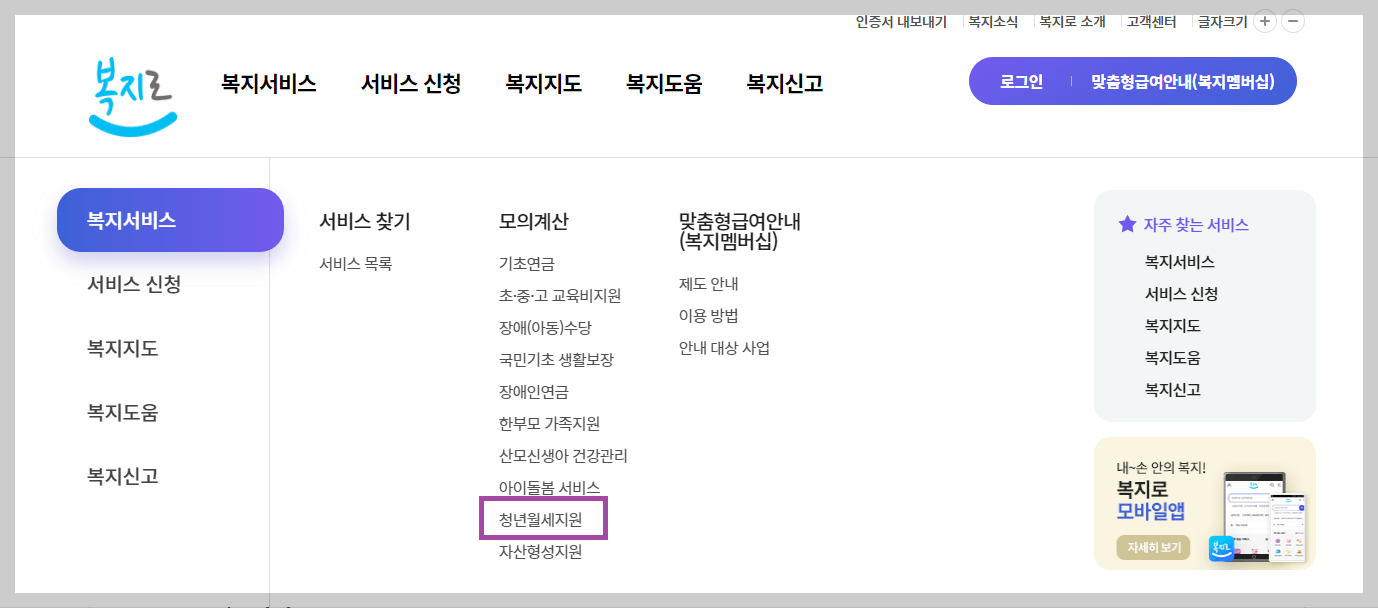1378x608 pixels.
Task: Enlarge text with the 글자크기 plus icon
Action: click(x=1264, y=20)
